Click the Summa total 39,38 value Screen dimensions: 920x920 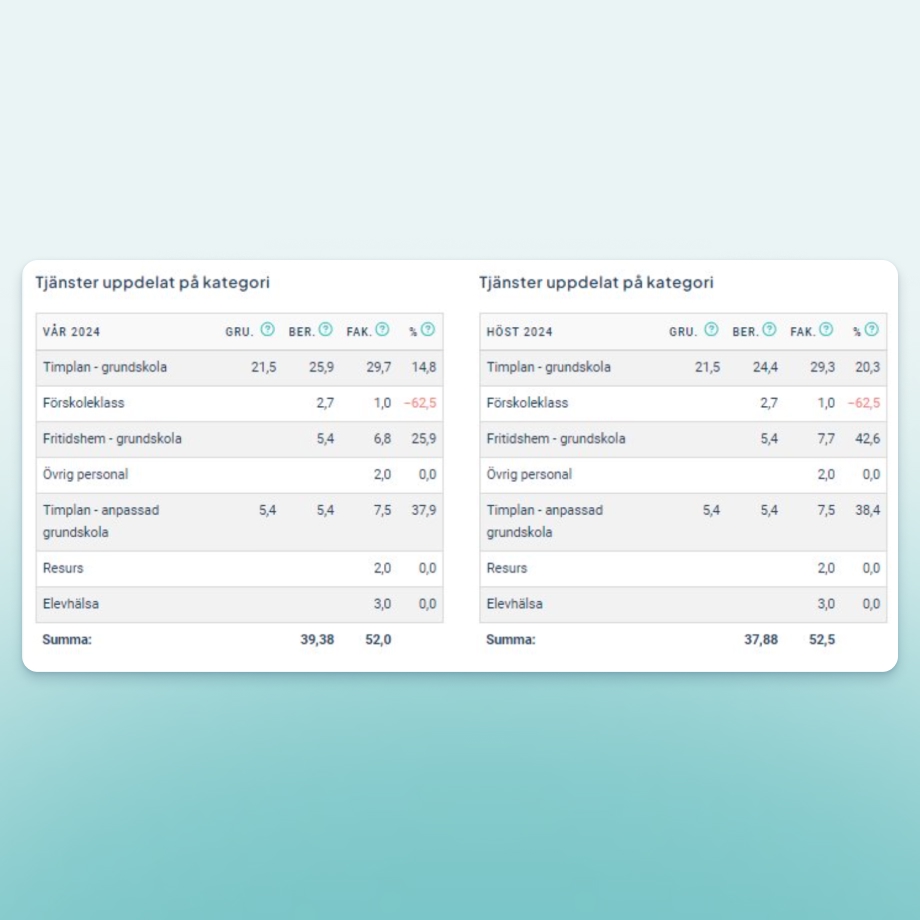pyautogui.click(x=317, y=640)
